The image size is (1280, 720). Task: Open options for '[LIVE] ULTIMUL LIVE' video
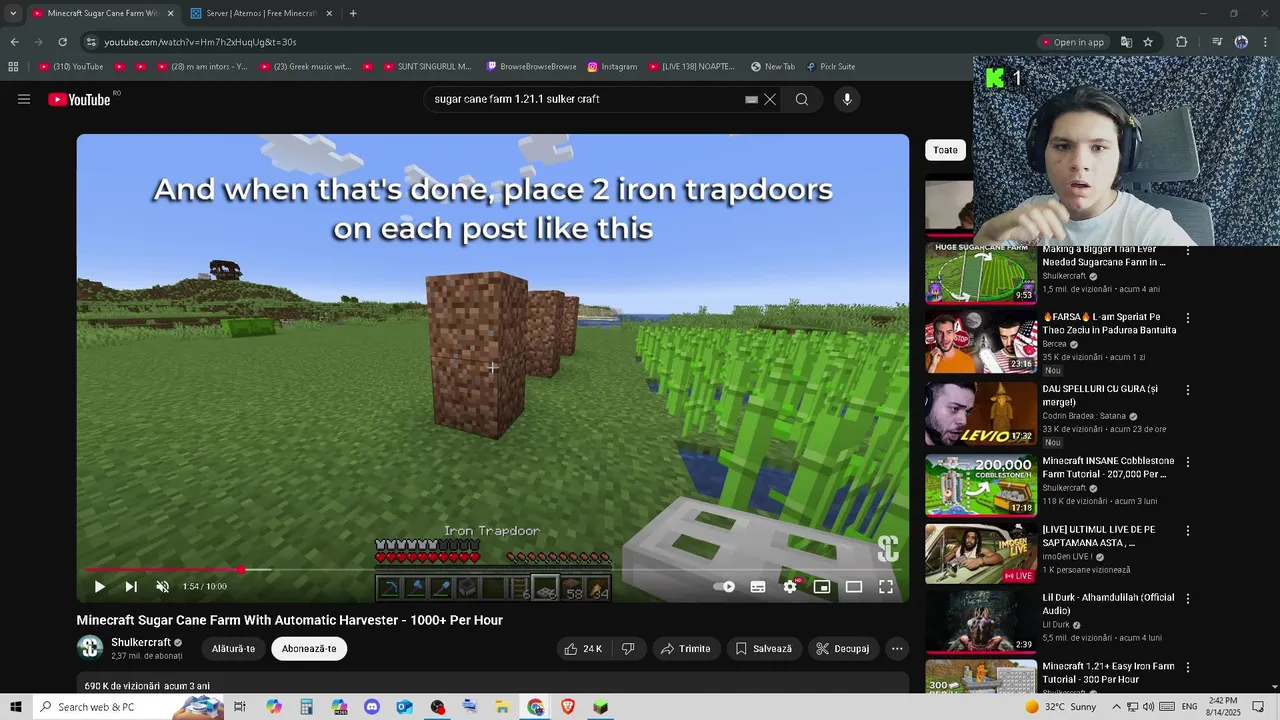[1188, 531]
